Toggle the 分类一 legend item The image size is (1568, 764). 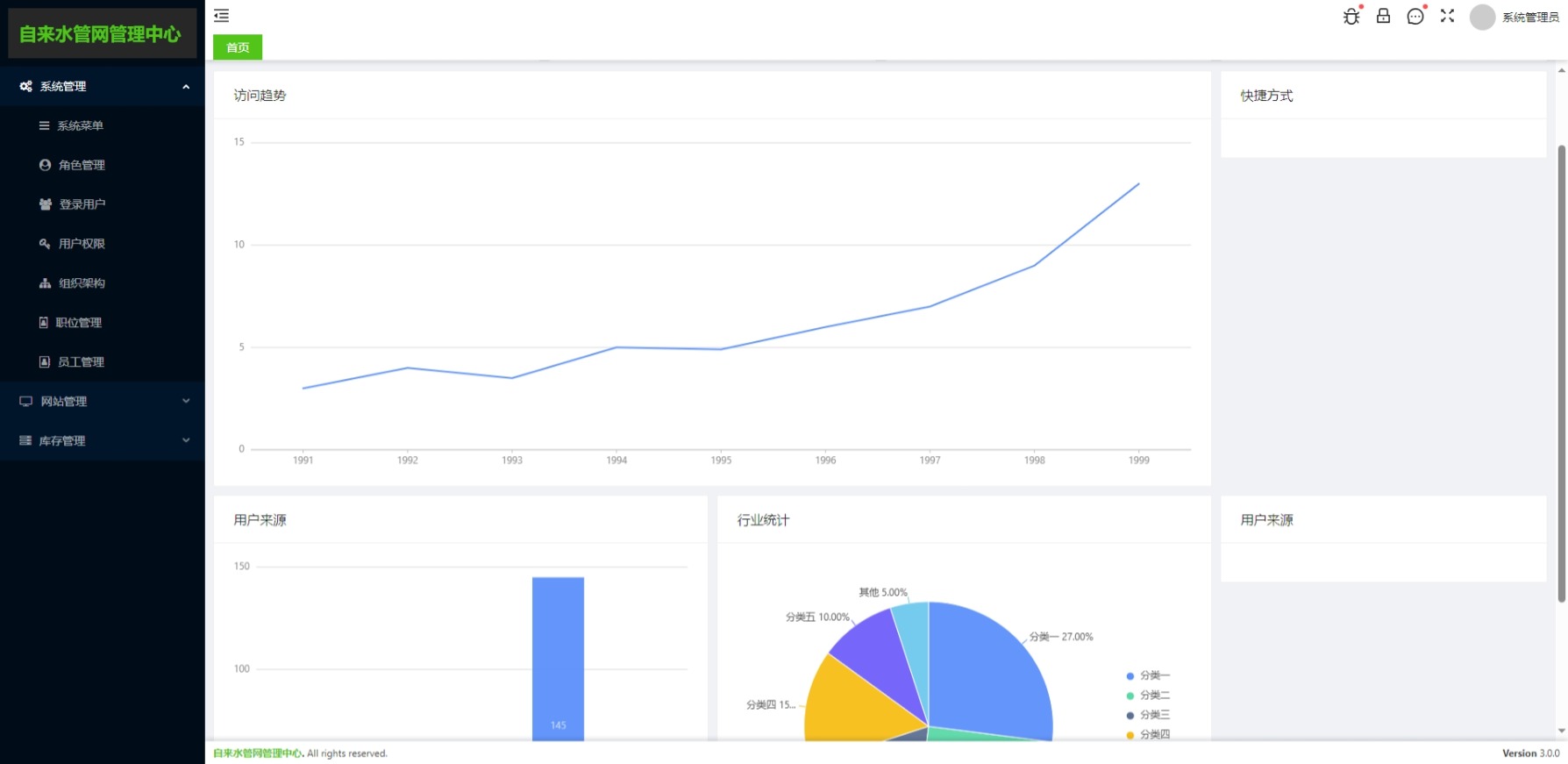(x=1148, y=675)
